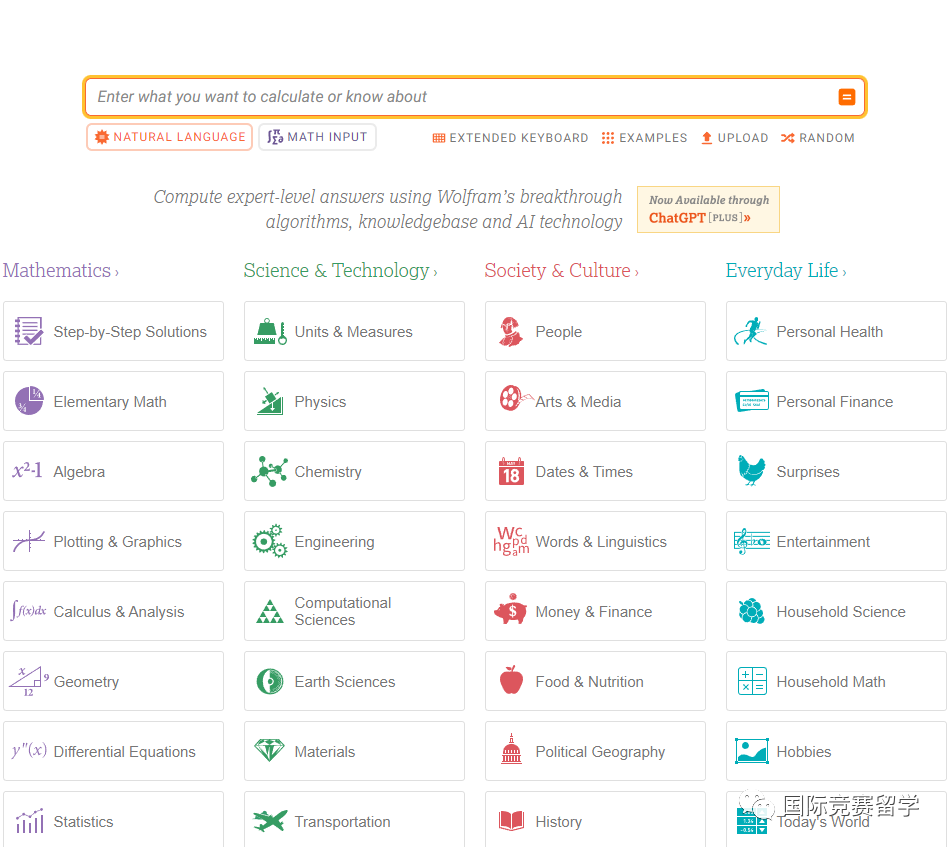Click the Chemistry molecule icon
Image resolution: width=950 pixels, height=847 pixels.
click(270, 471)
